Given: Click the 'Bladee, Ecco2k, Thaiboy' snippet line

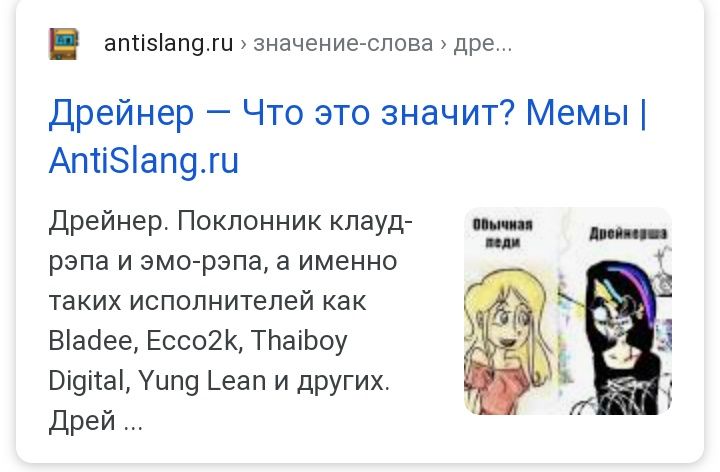Looking at the screenshot, I should [x=198, y=341].
